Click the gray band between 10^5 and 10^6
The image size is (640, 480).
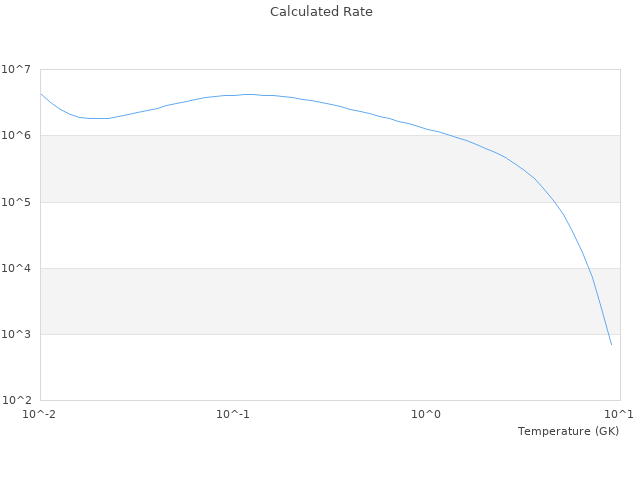pyautogui.click(x=250, y=168)
